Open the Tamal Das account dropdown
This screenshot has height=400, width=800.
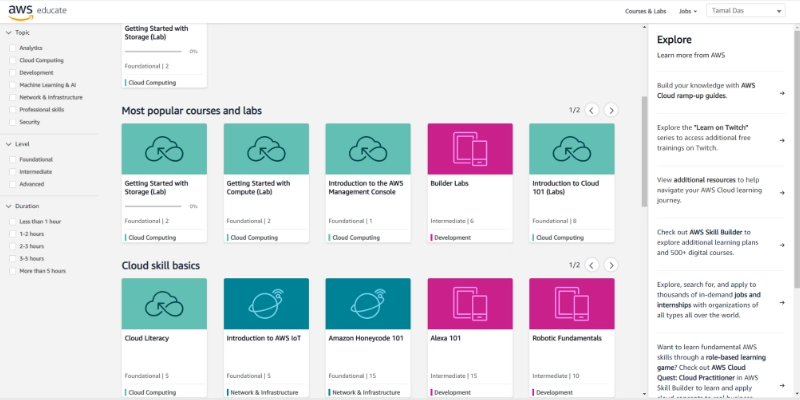(x=745, y=11)
